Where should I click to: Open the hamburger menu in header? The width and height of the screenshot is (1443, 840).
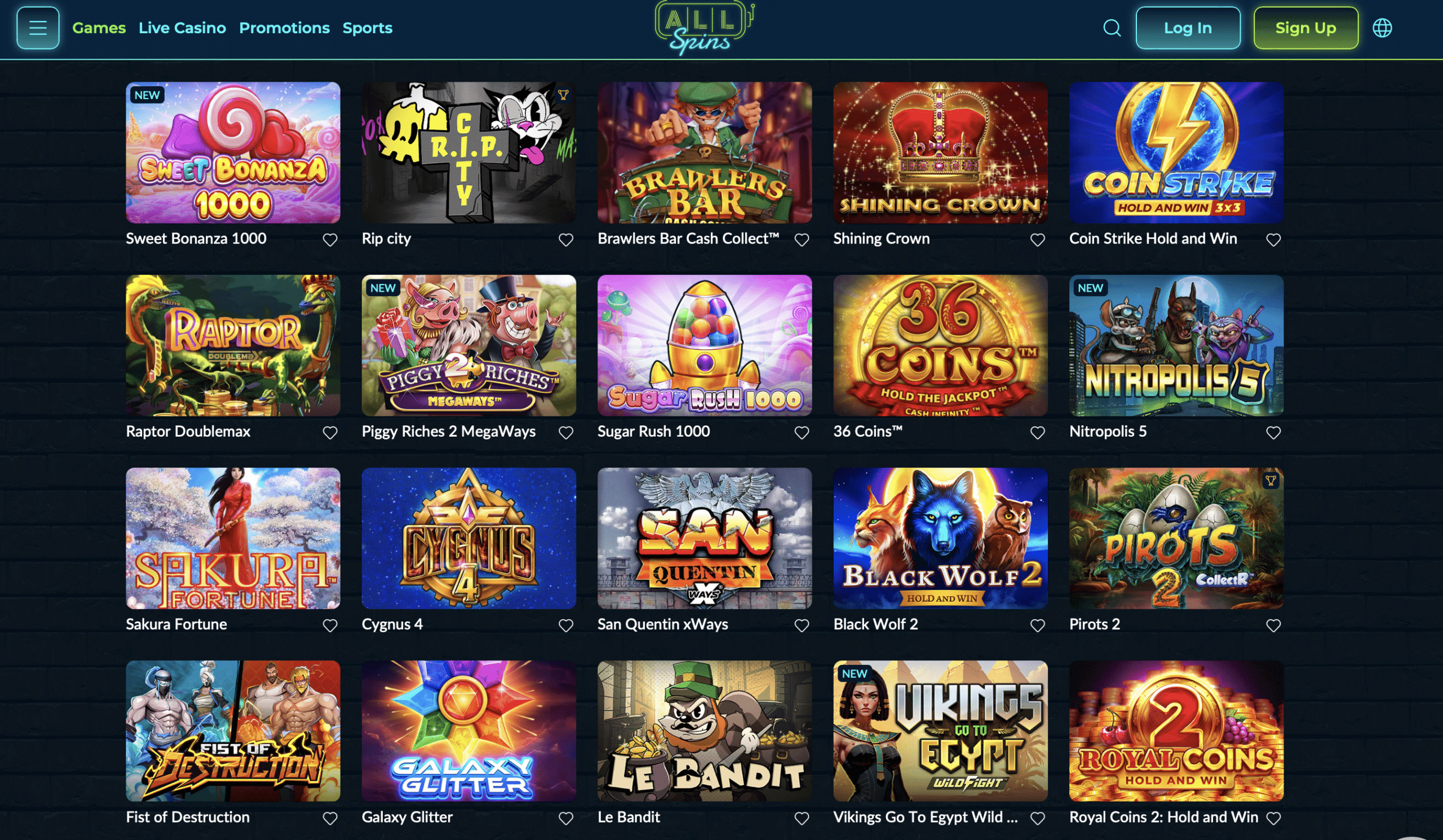click(x=38, y=28)
